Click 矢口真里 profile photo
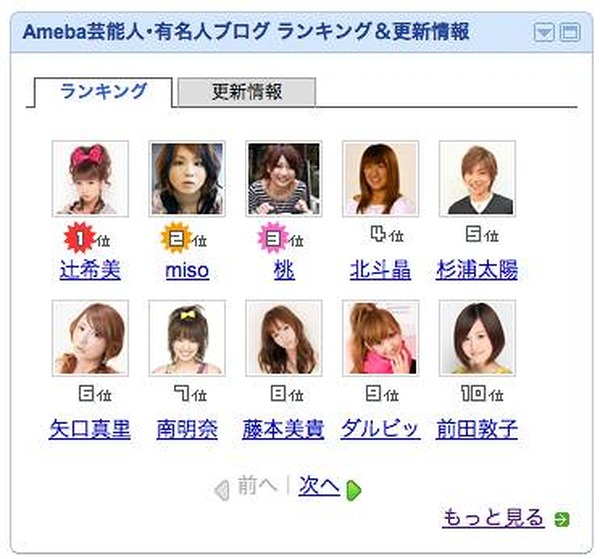The height and width of the screenshot is (559, 600). tap(90, 338)
